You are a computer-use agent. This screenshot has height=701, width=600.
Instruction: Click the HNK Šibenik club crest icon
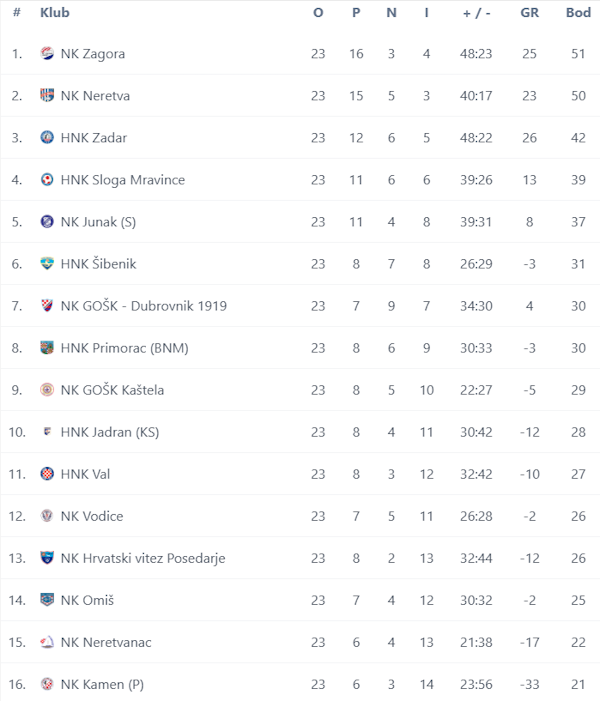(47, 263)
